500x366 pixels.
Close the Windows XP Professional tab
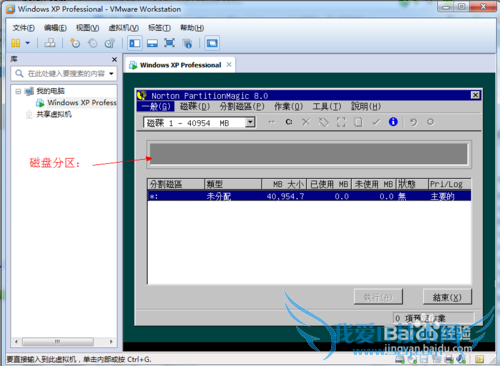click(229, 65)
